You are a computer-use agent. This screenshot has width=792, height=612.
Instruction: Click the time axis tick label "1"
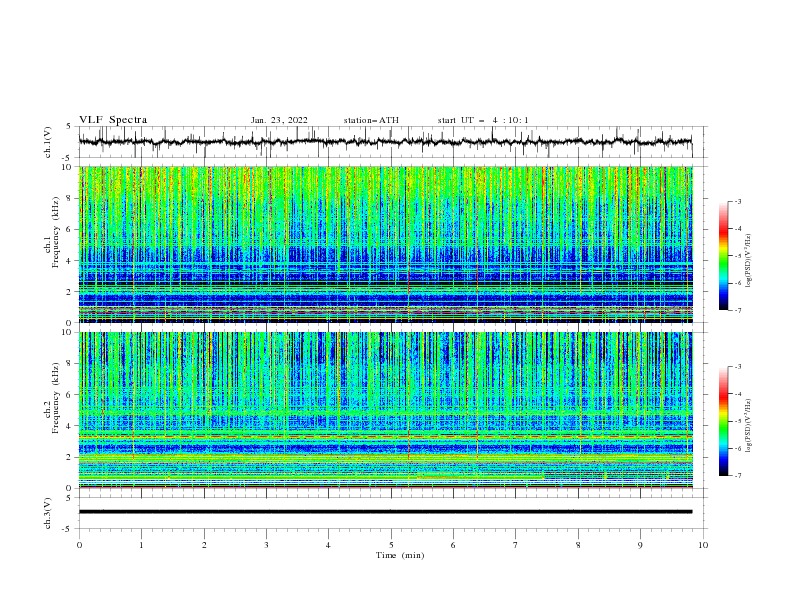[141, 545]
